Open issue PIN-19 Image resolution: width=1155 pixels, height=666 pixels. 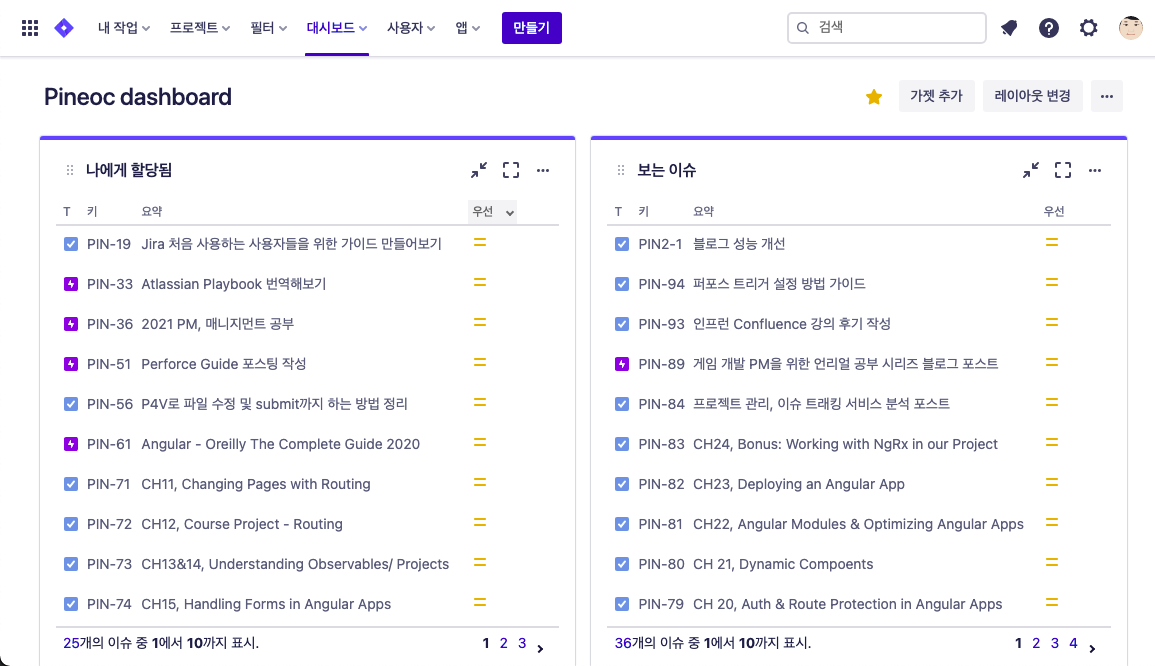click(109, 244)
